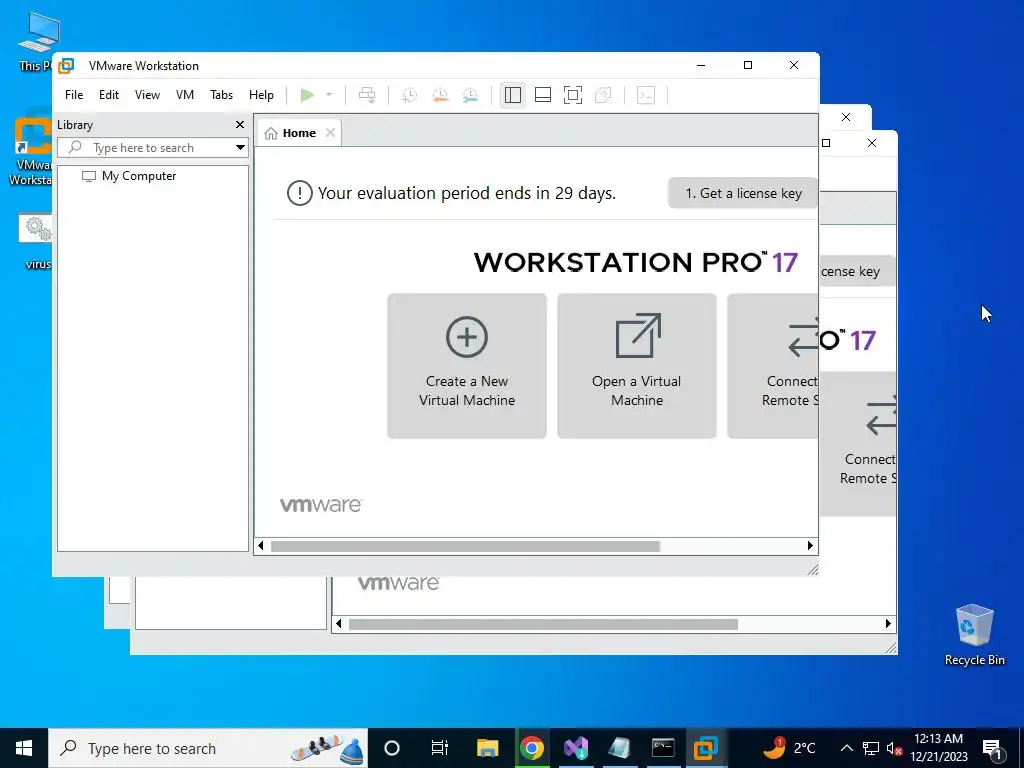Click the scrollbar left arrow in front window
Viewport: 1024px width, 768px height.
[x=261, y=546]
